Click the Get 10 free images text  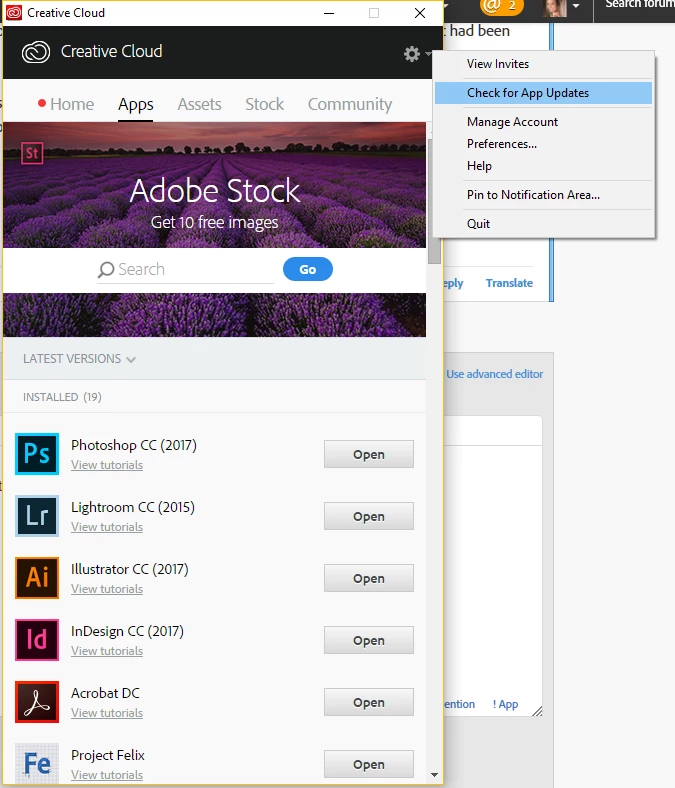click(x=215, y=222)
